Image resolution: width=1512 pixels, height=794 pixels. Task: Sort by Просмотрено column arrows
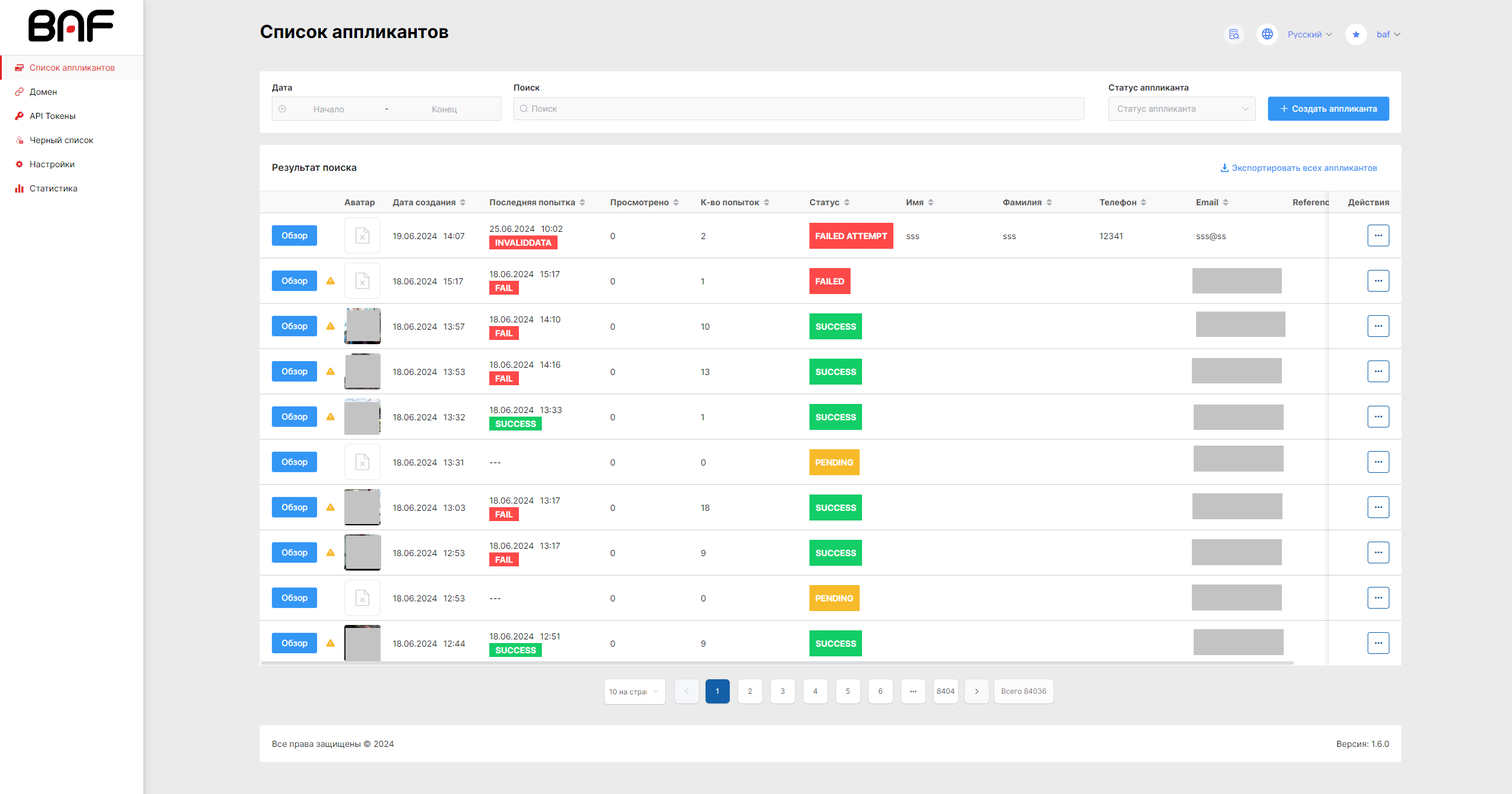point(676,202)
